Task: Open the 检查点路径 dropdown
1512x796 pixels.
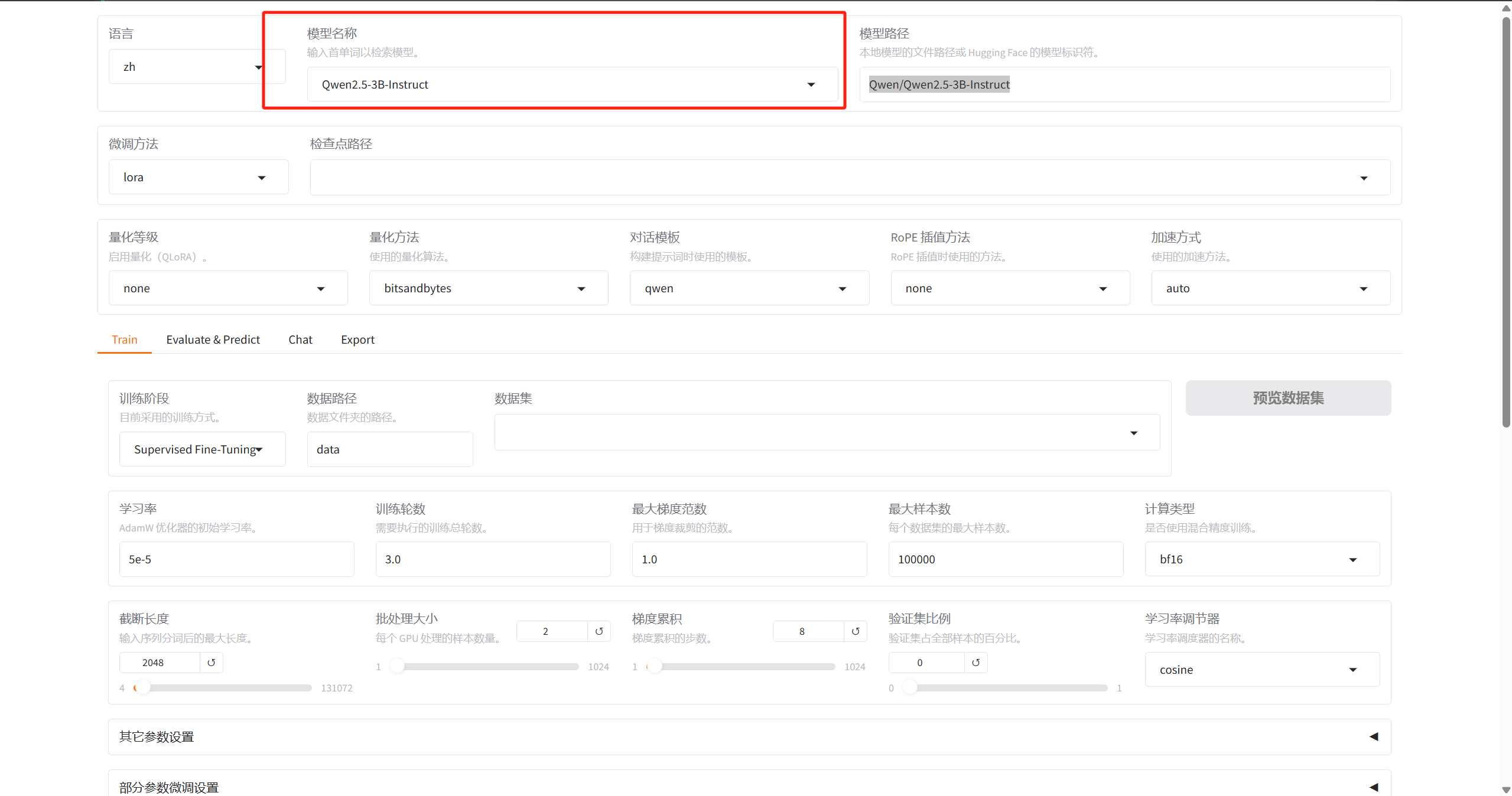Action: tap(850, 178)
